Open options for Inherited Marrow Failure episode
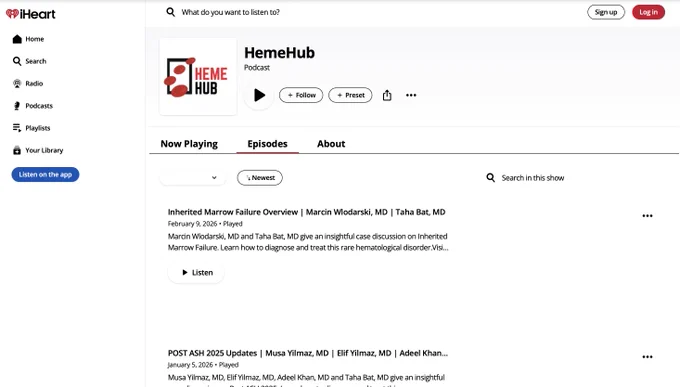Viewport: 680px width, 387px height. point(647,216)
